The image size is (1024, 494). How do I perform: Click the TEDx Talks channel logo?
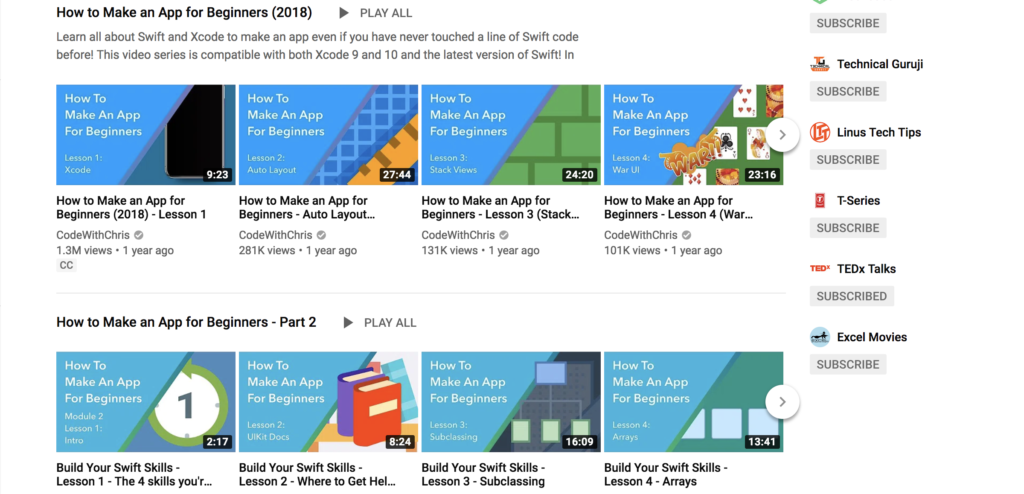(x=820, y=269)
